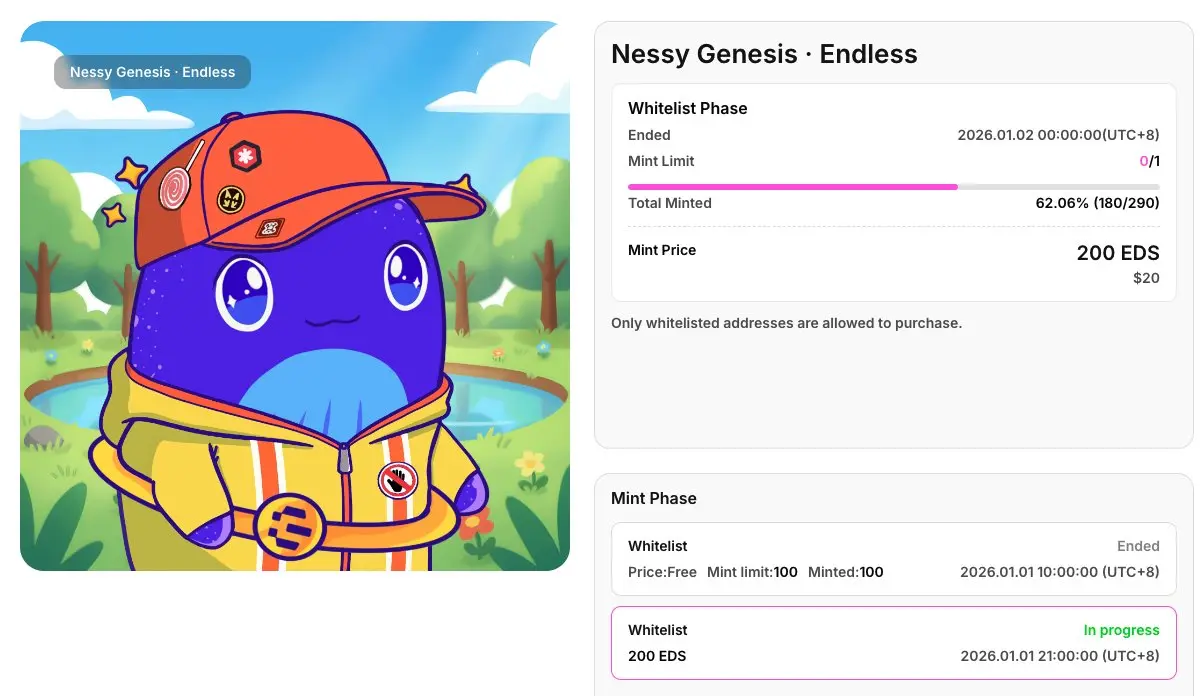Click the Mint Phase section heading
1200x696 pixels.
click(653, 498)
